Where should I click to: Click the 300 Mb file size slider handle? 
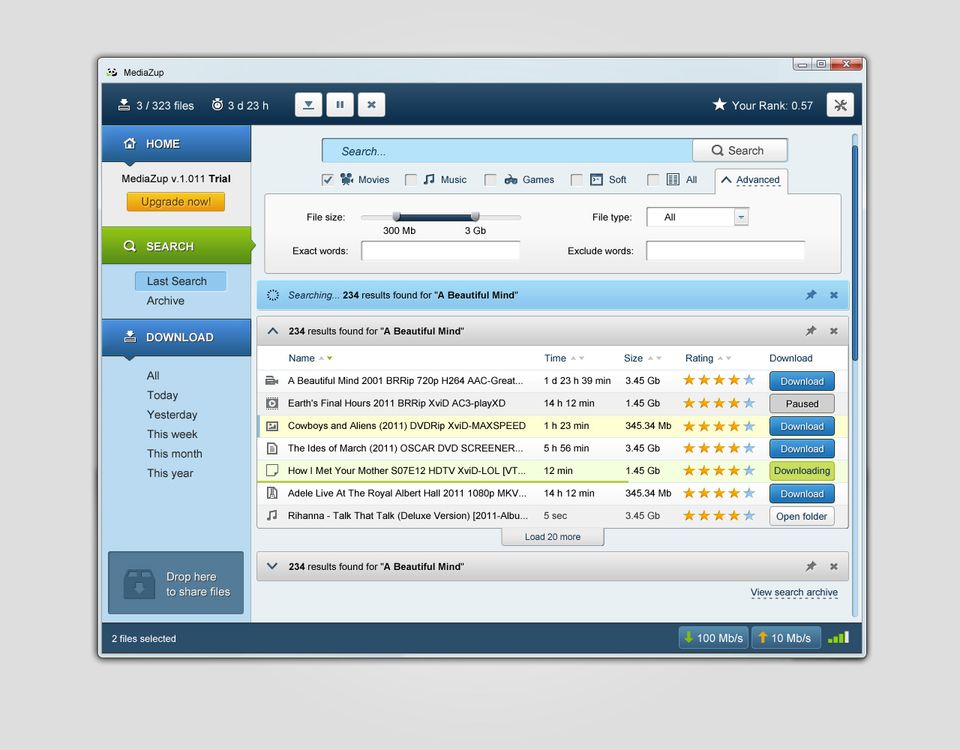point(397,216)
